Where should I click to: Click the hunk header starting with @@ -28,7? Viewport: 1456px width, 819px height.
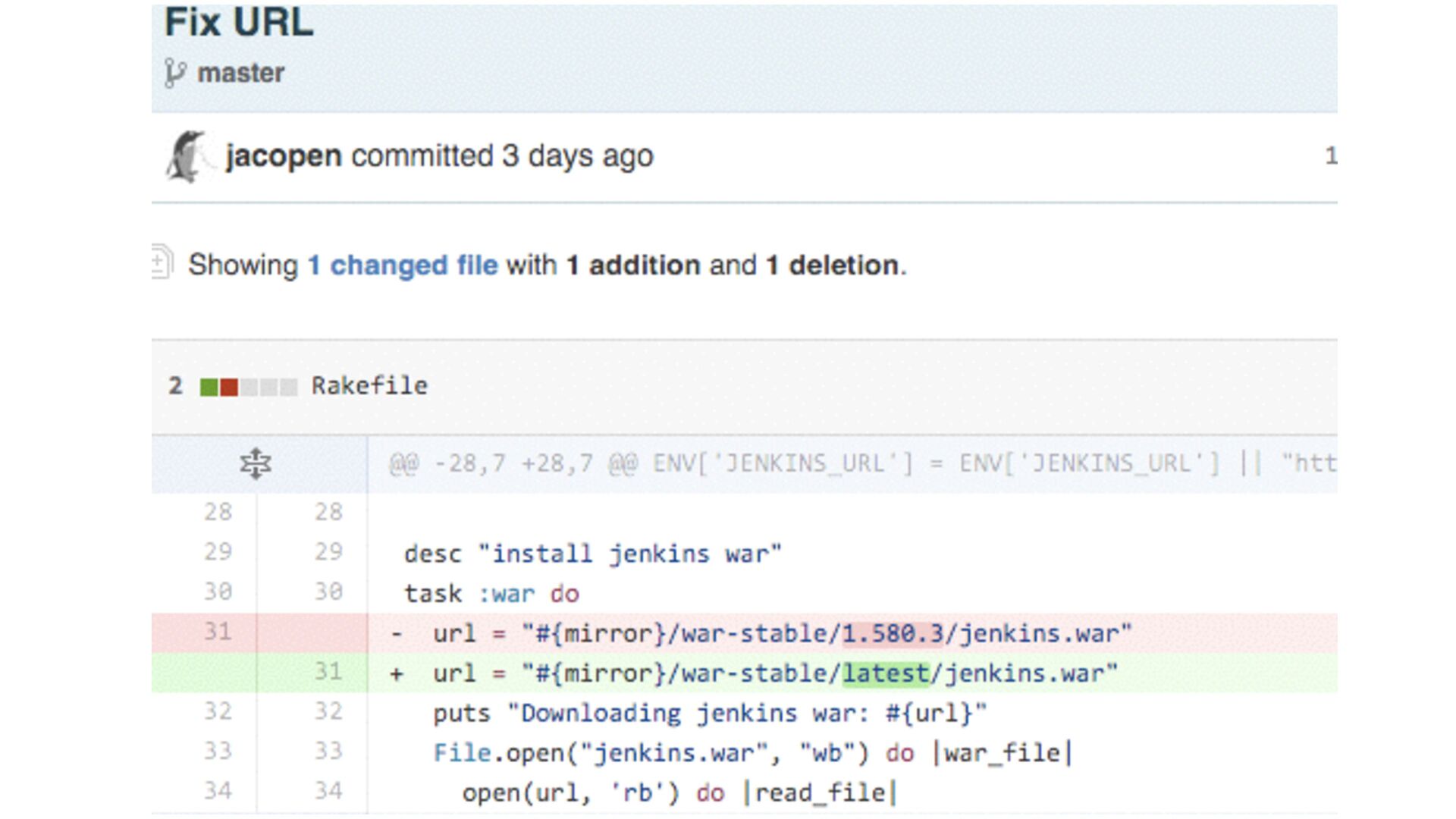click(861, 463)
